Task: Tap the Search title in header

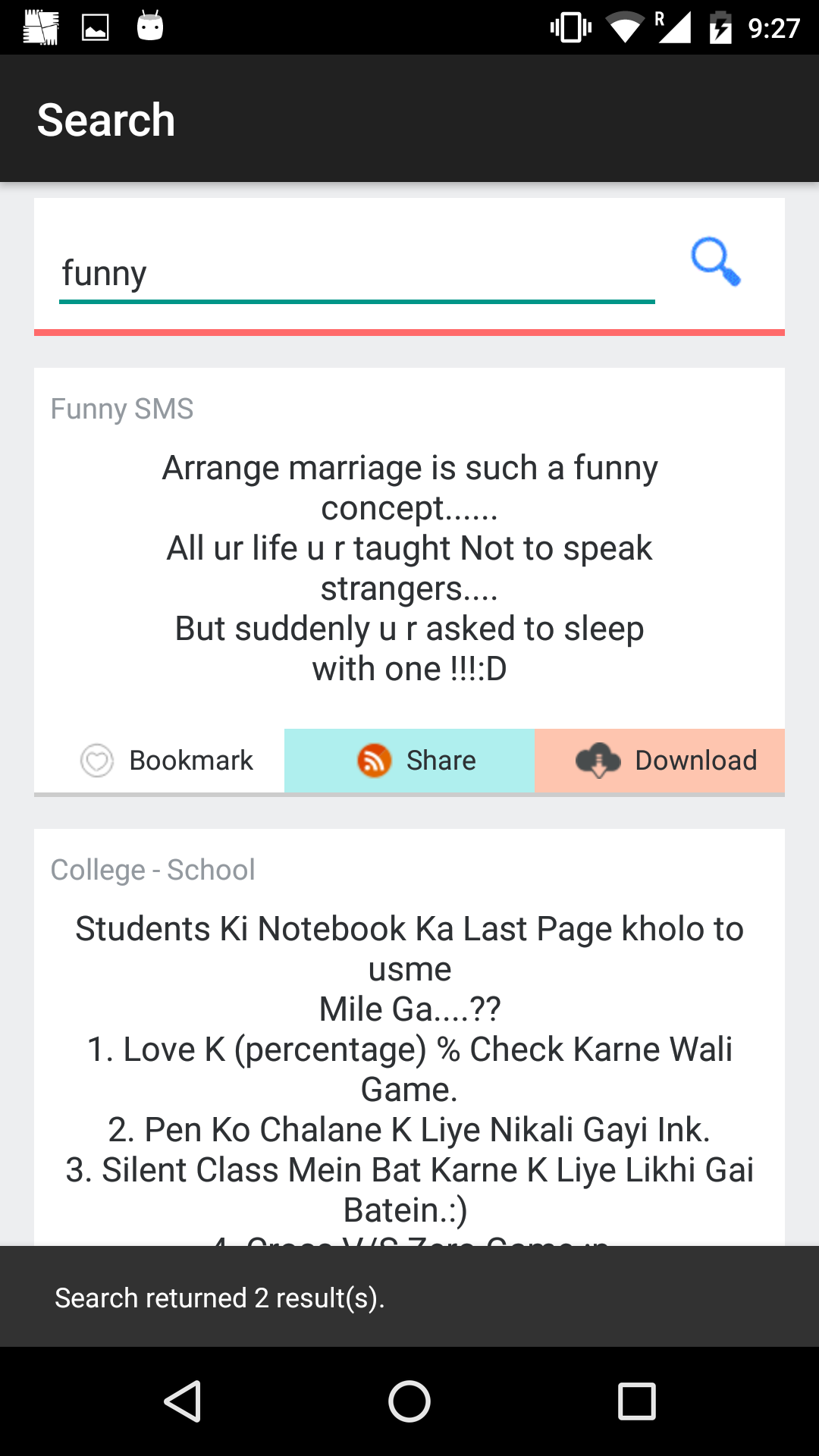Action: click(106, 120)
